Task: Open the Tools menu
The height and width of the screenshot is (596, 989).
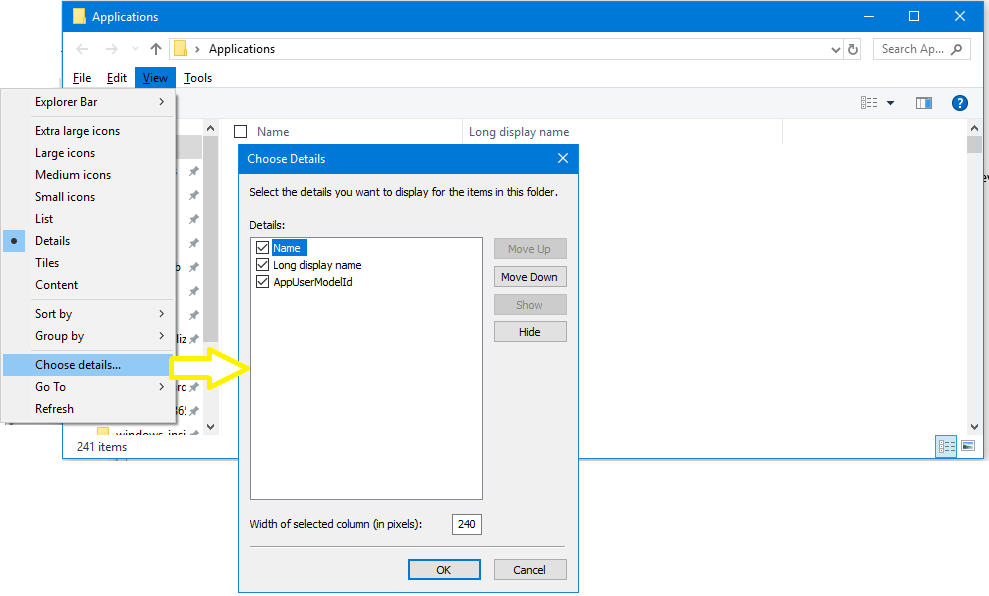Action: (198, 77)
